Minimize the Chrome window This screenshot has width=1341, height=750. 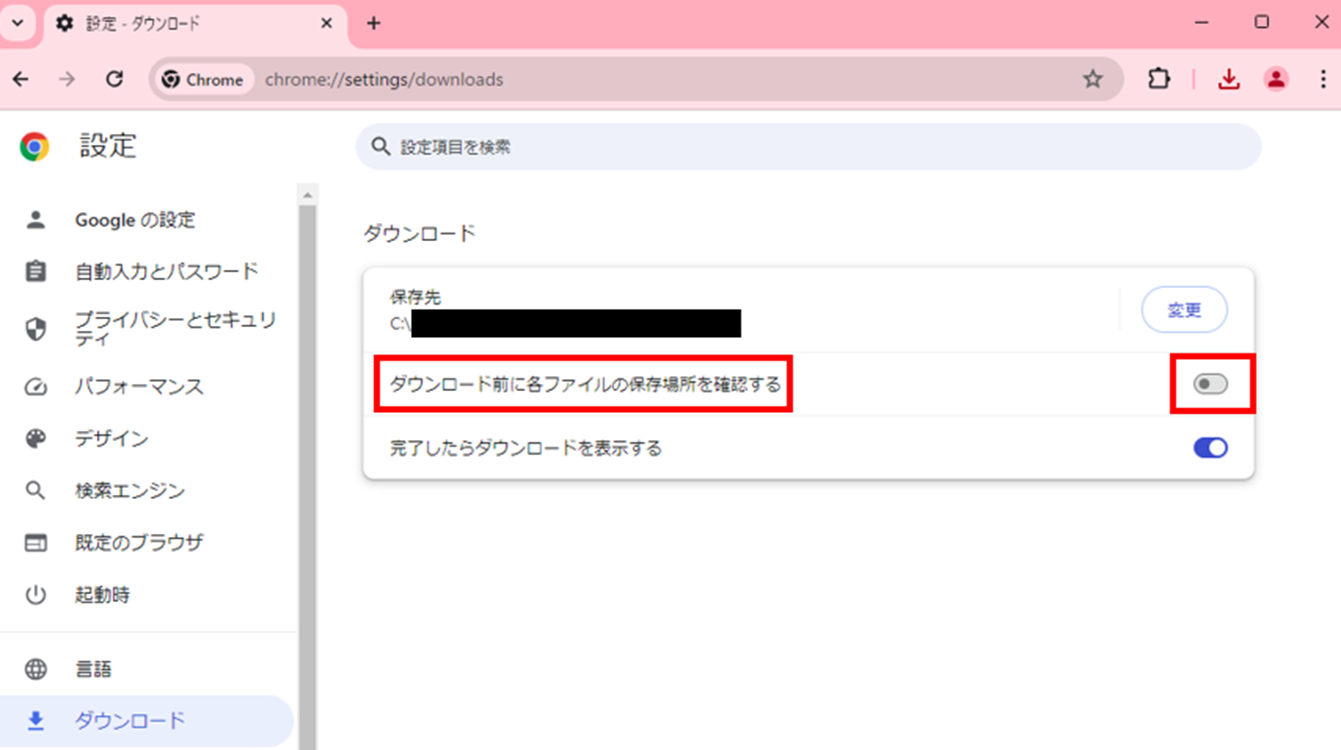(x=1203, y=22)
